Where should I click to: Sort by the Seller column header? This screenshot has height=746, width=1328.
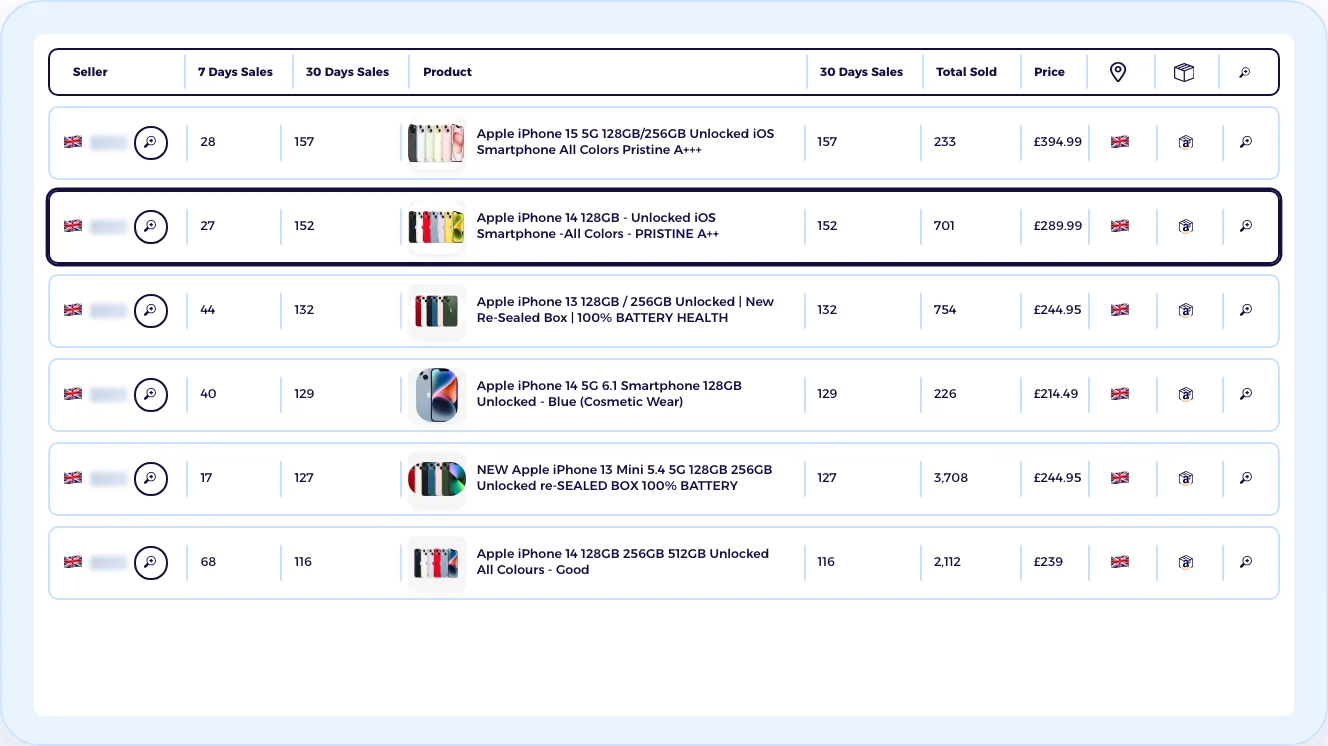[90, 72]
